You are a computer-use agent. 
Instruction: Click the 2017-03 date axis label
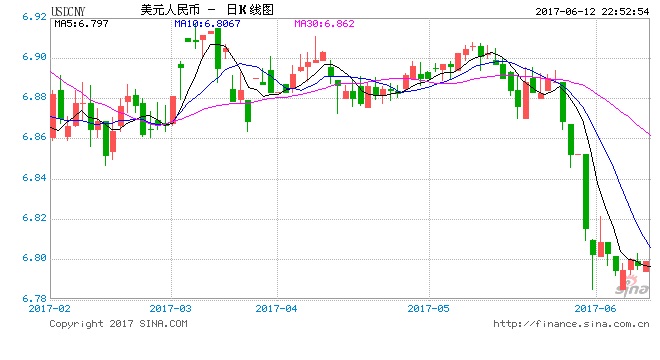[170, 309]
